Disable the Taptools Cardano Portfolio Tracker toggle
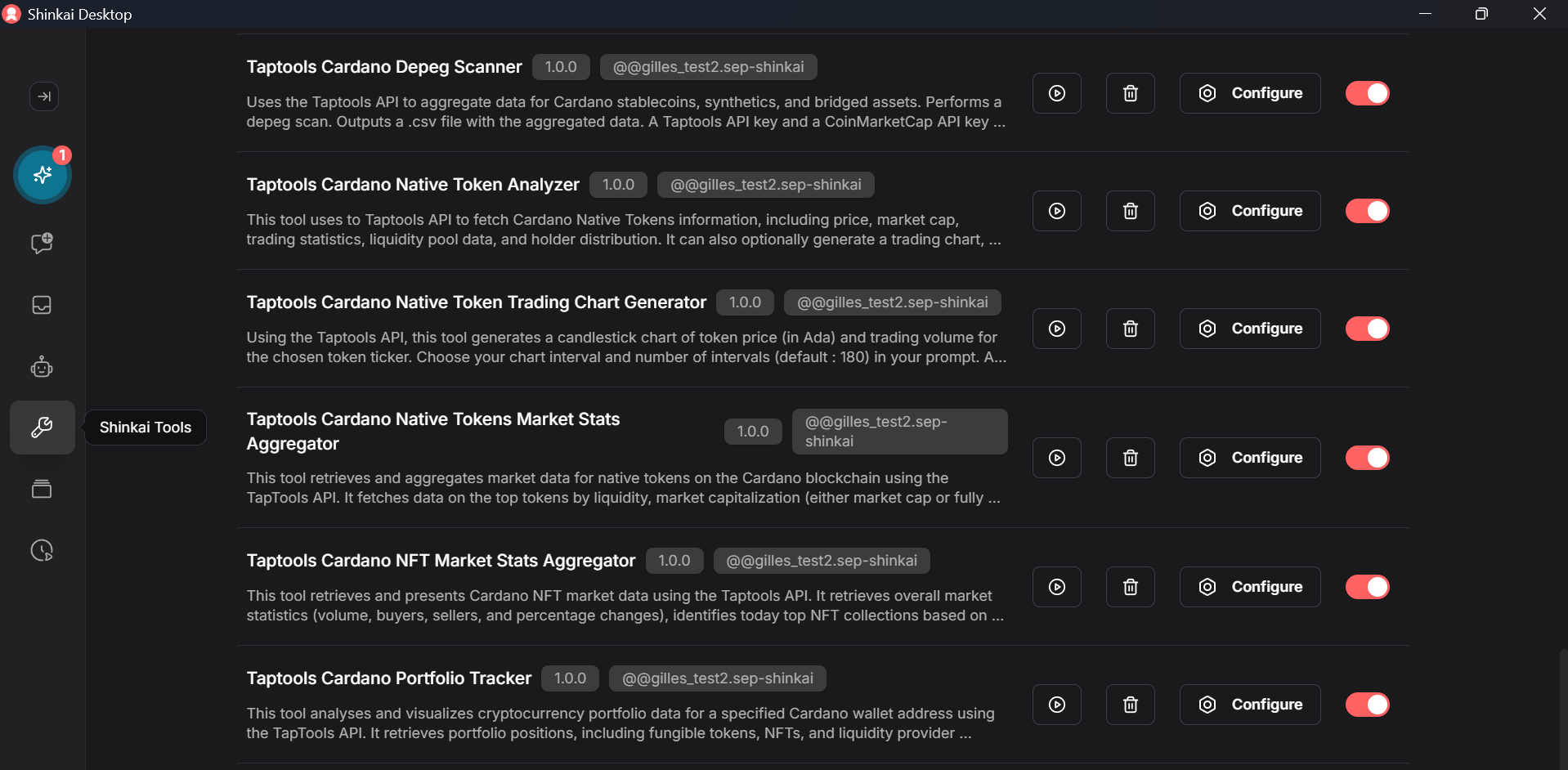Image resolution: width=1568 pixels, height=770 pixels. tap(1368, 704)
